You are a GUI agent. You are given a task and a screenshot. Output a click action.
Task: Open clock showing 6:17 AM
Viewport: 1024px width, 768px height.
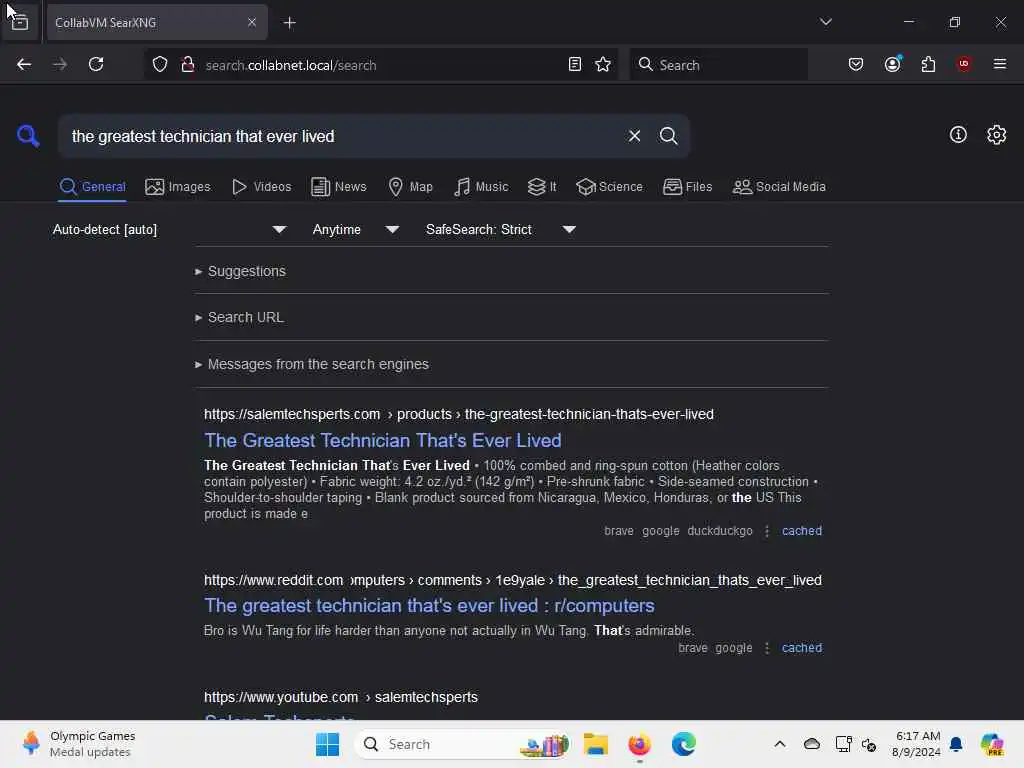(x=916, y=744)
